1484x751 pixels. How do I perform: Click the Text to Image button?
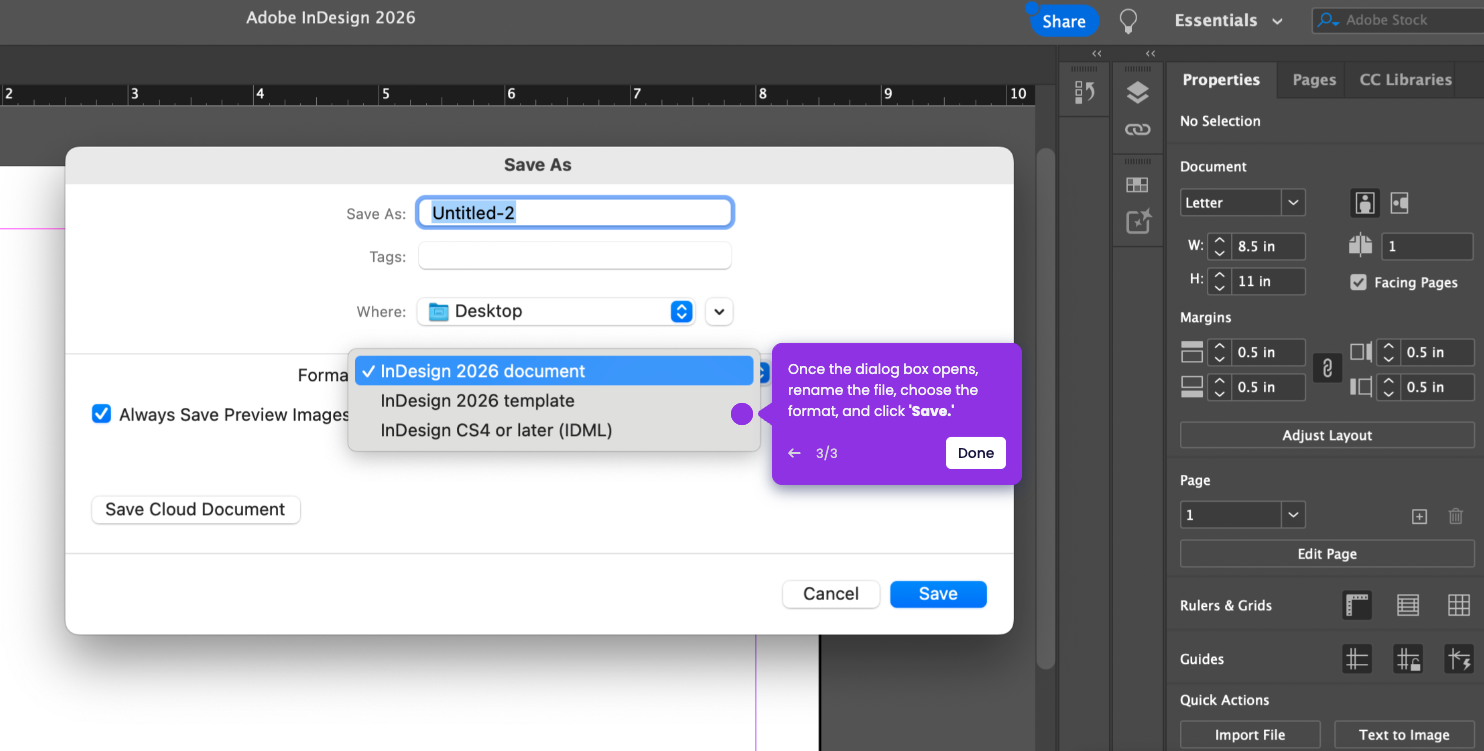tap(1404, 735)
